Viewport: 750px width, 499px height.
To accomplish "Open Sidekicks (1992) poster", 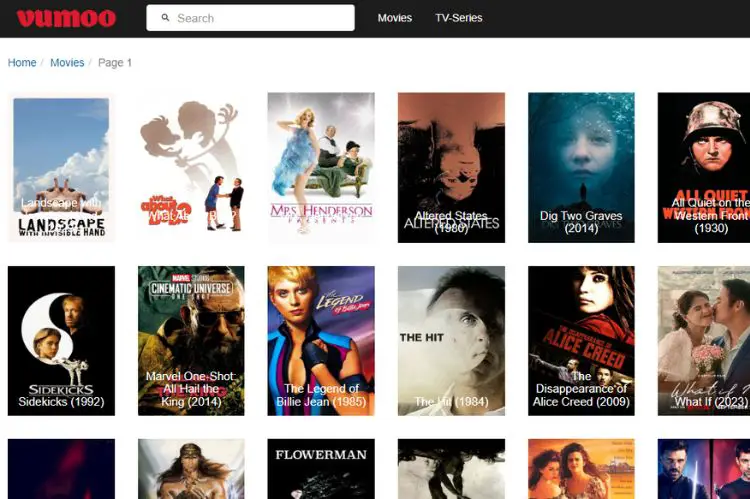I will (x=61, y=341).
